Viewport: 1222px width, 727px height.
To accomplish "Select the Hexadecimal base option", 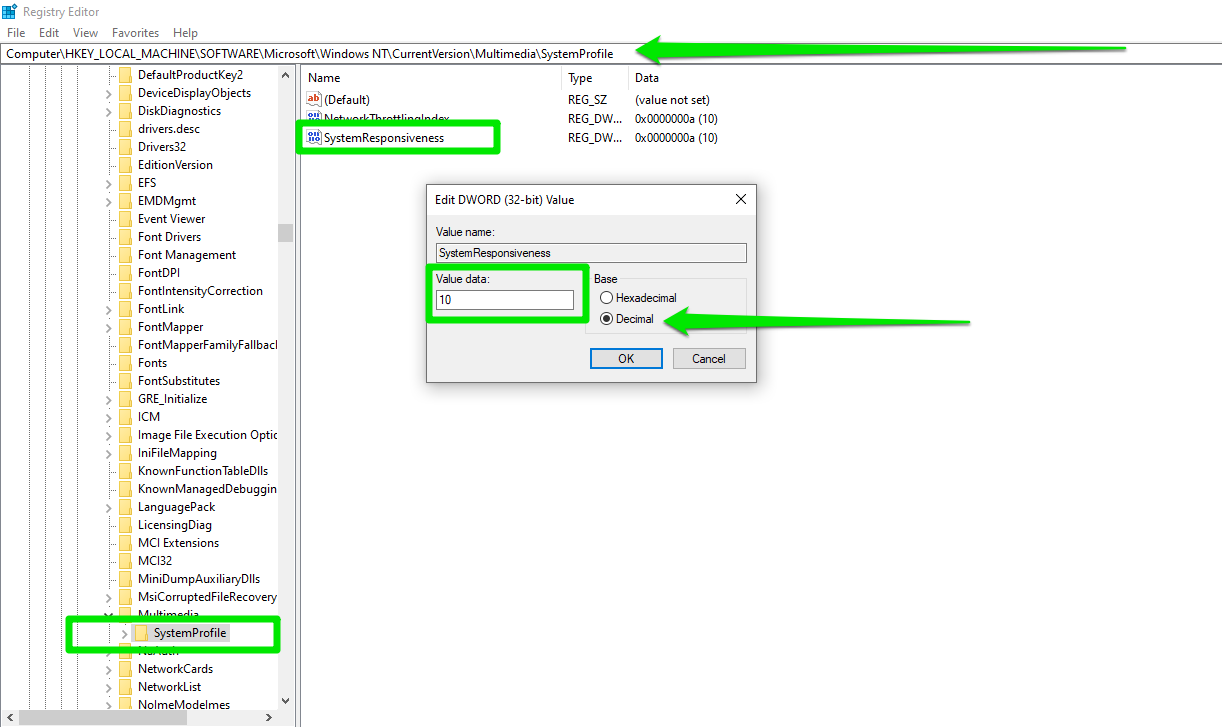I will pyautogui.click(x=607, y=298).
